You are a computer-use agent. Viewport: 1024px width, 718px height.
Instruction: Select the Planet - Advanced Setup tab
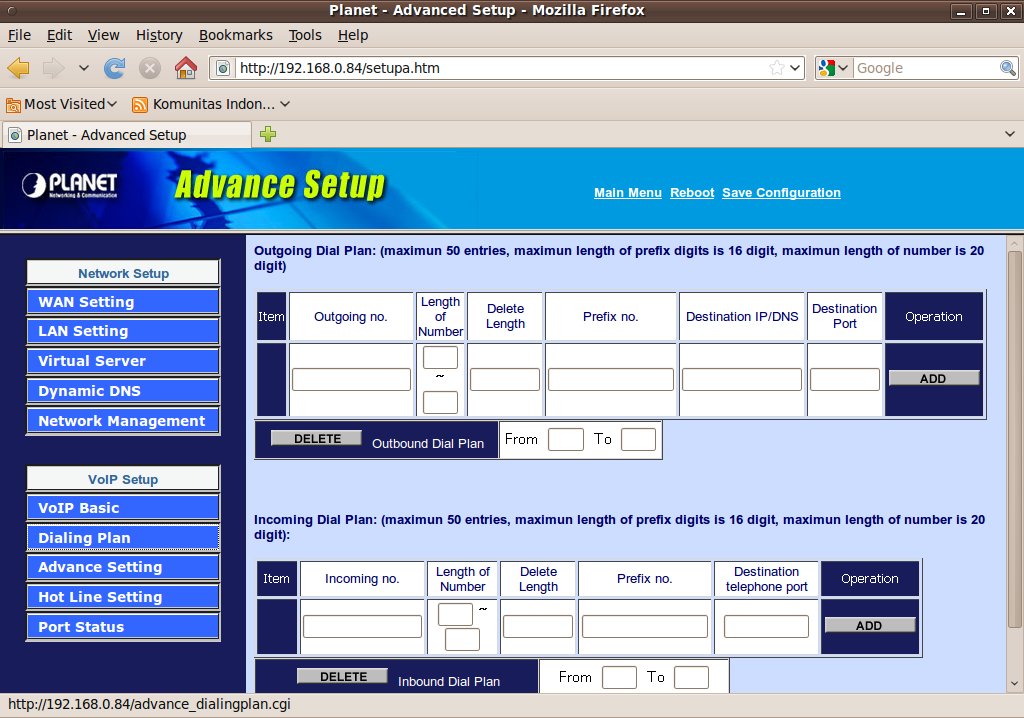pos(127,135)
